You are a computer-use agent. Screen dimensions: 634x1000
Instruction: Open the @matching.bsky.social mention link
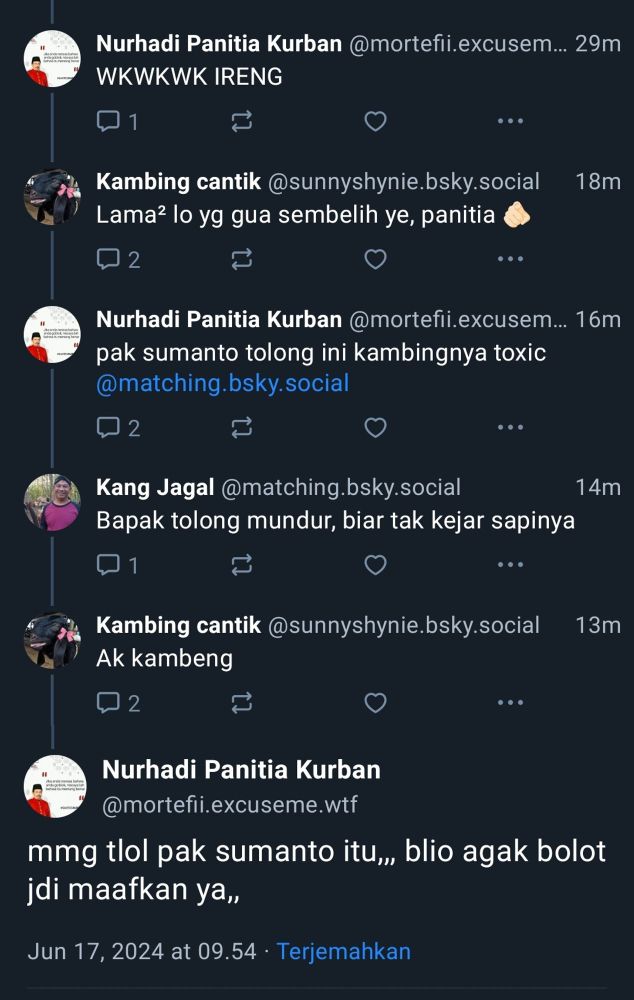point(223,383)
